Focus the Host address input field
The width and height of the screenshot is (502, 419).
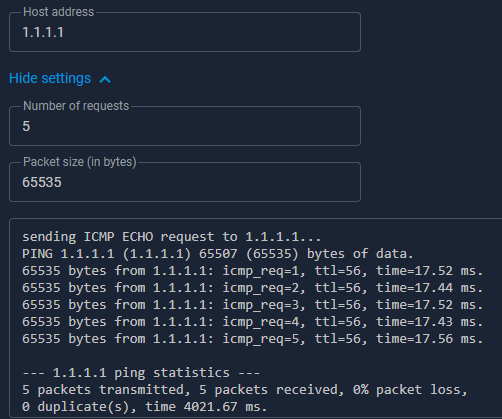pos(185,32)
